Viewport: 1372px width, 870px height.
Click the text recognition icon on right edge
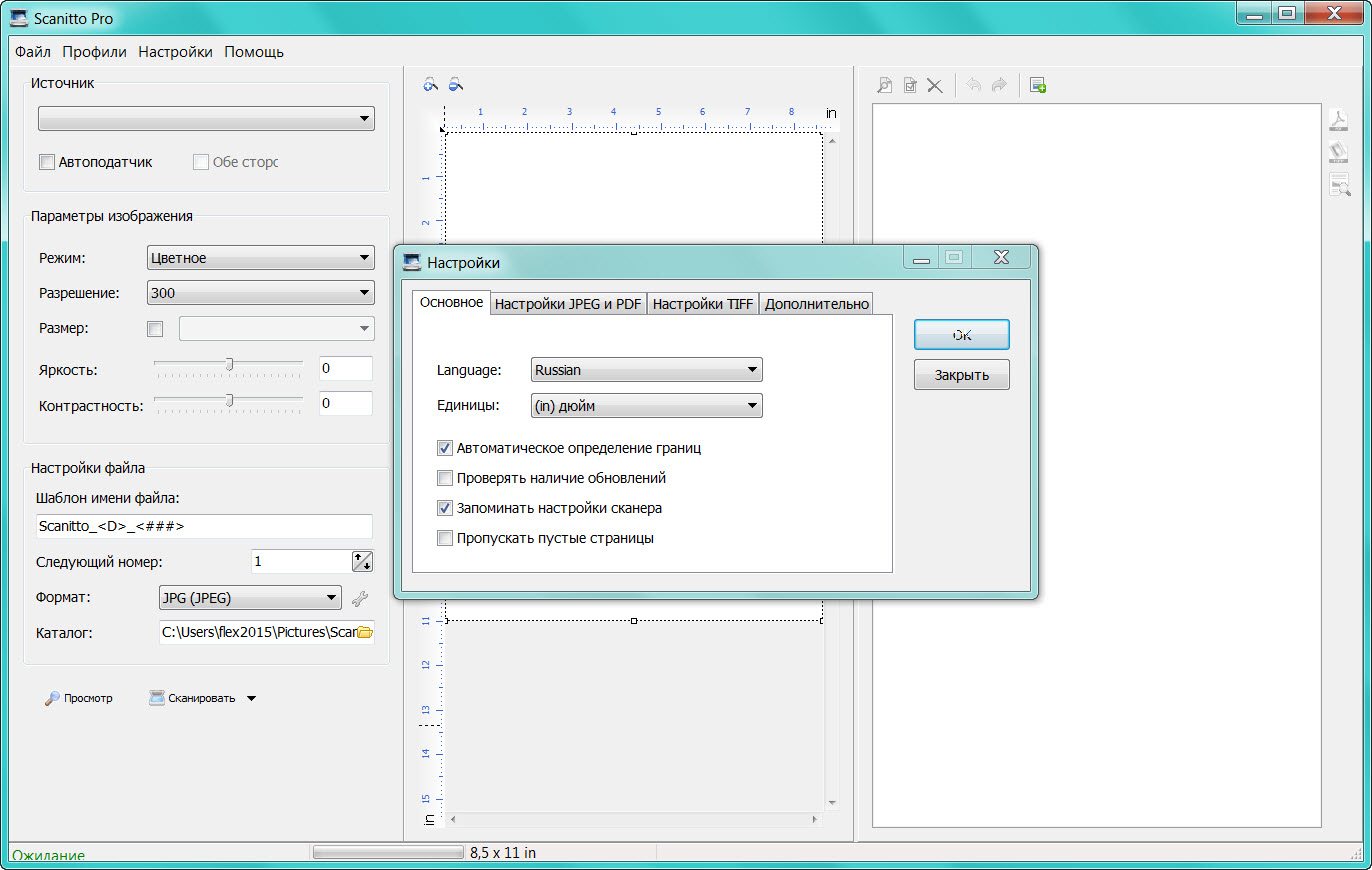(x=1339, y=184)
